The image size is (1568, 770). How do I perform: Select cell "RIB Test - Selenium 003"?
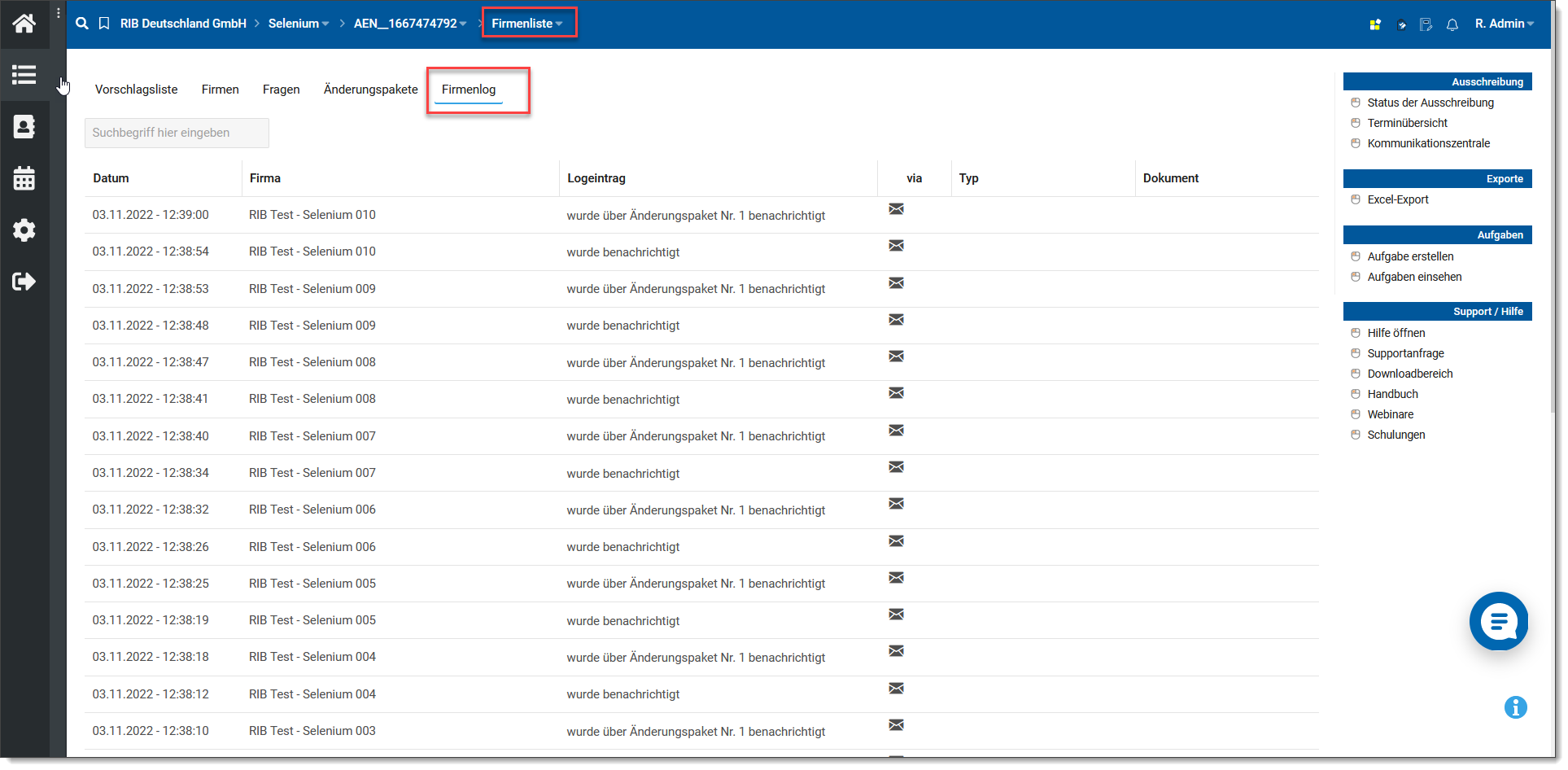click(312, 731)
